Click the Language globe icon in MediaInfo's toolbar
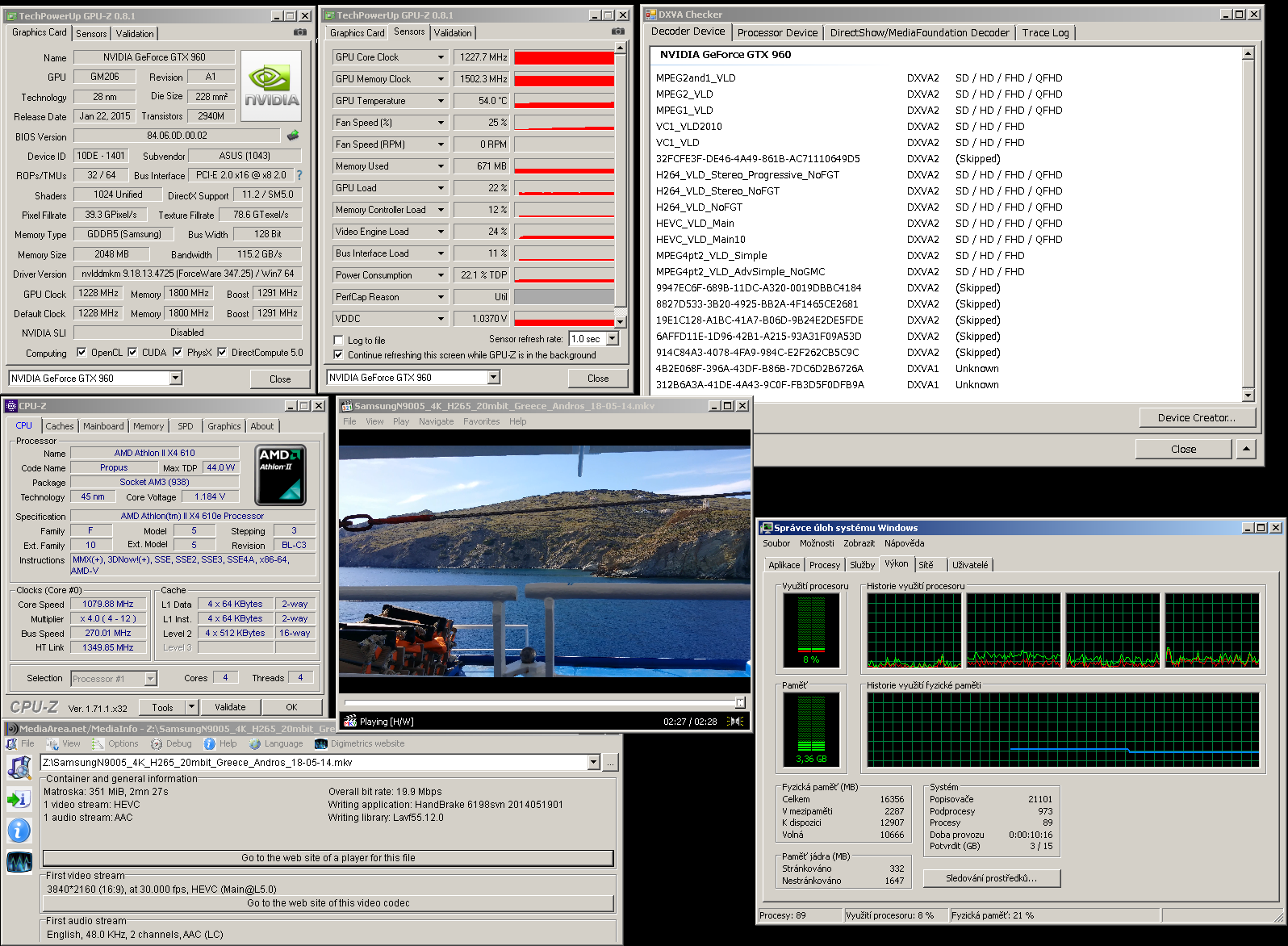This screenshot has width=1288, height=946. (255, 744)
